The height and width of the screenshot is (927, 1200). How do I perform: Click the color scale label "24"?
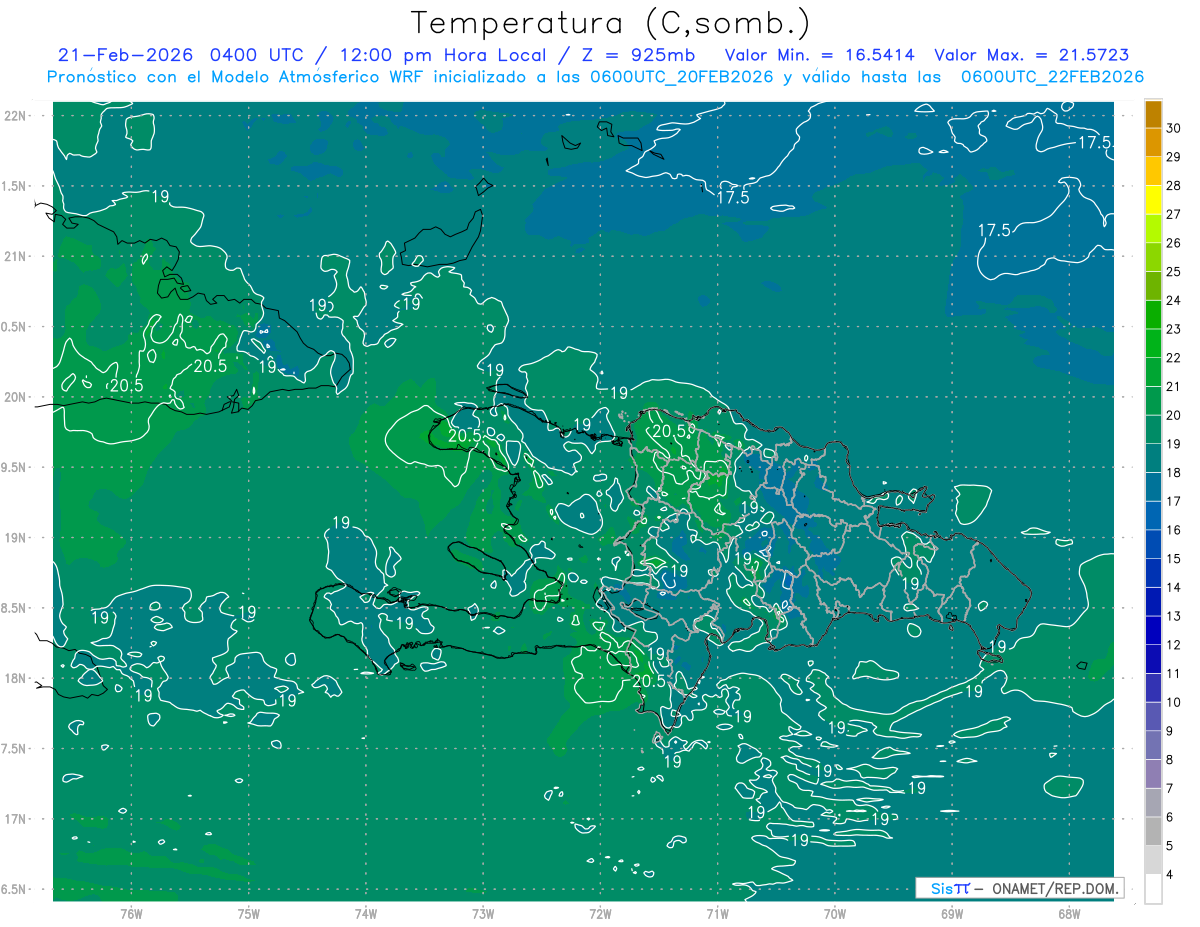[x=1174, y=300]
